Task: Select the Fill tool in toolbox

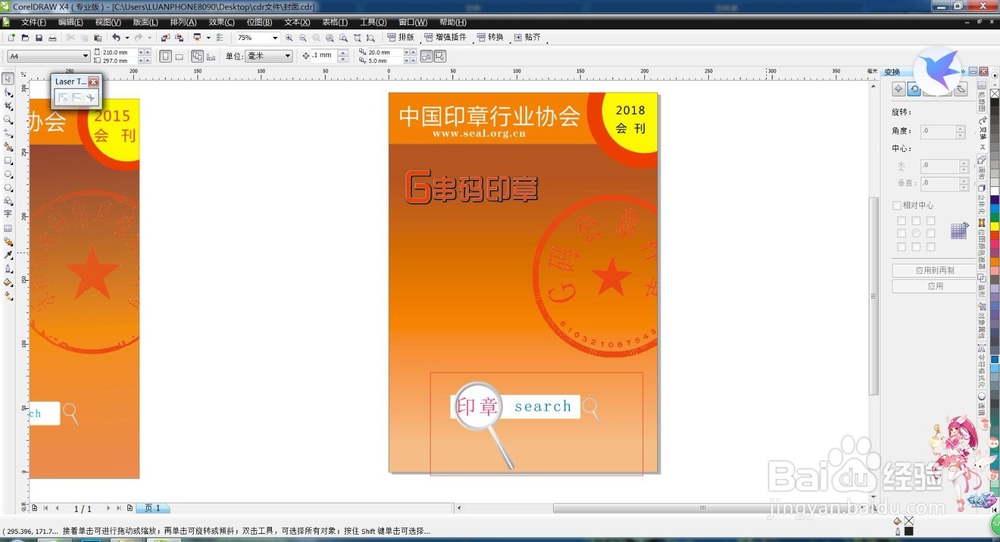Action: click(8, 282)
